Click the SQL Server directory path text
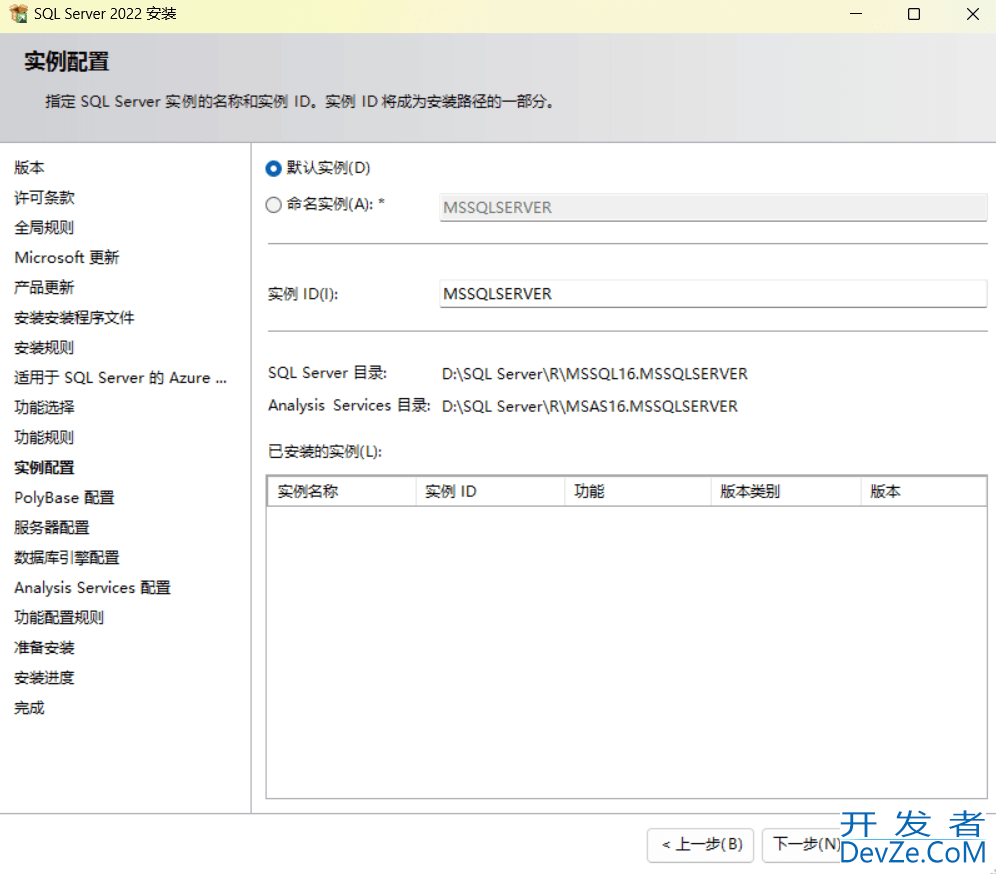 (x=595, y=373)
